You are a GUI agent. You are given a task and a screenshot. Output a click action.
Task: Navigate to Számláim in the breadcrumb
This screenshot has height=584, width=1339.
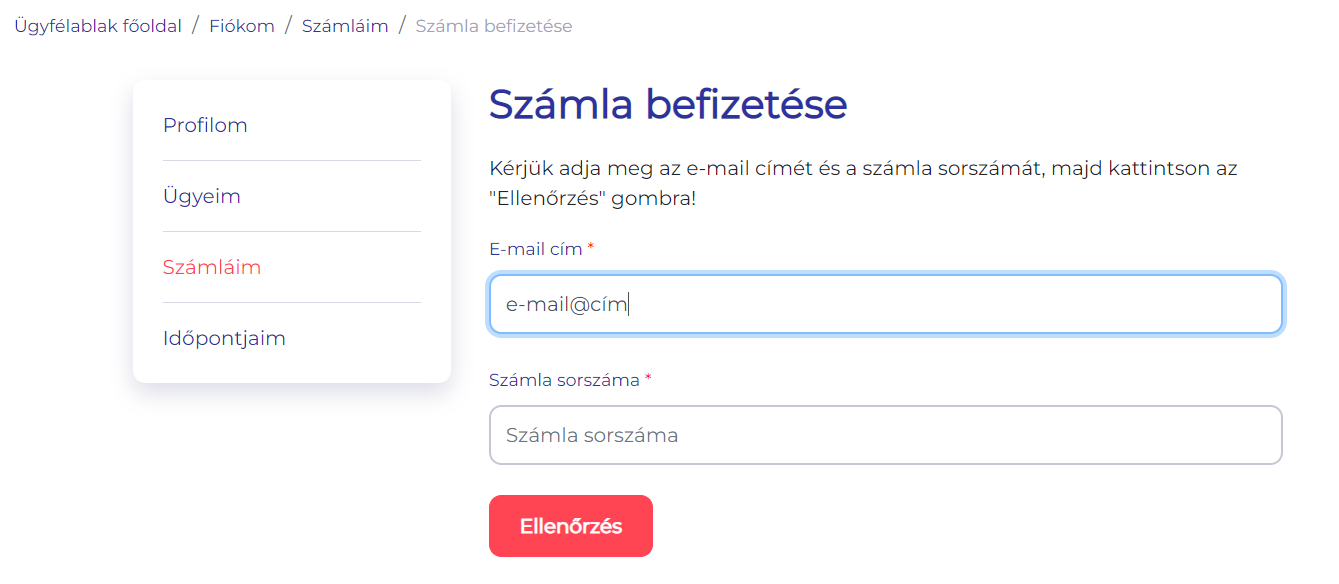pyautogui.click(x=344, y=26)
